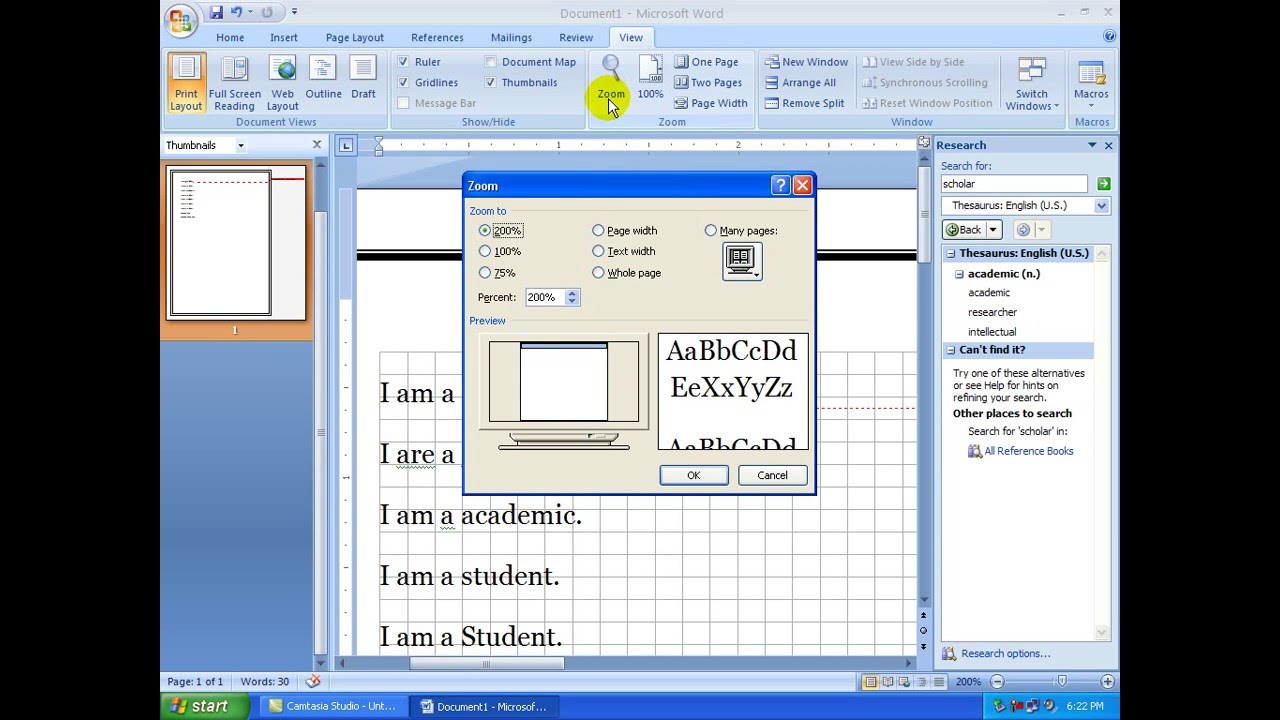Toggle the Gridlines checkbox
The image size is (1280, 720).
point(403,83)
